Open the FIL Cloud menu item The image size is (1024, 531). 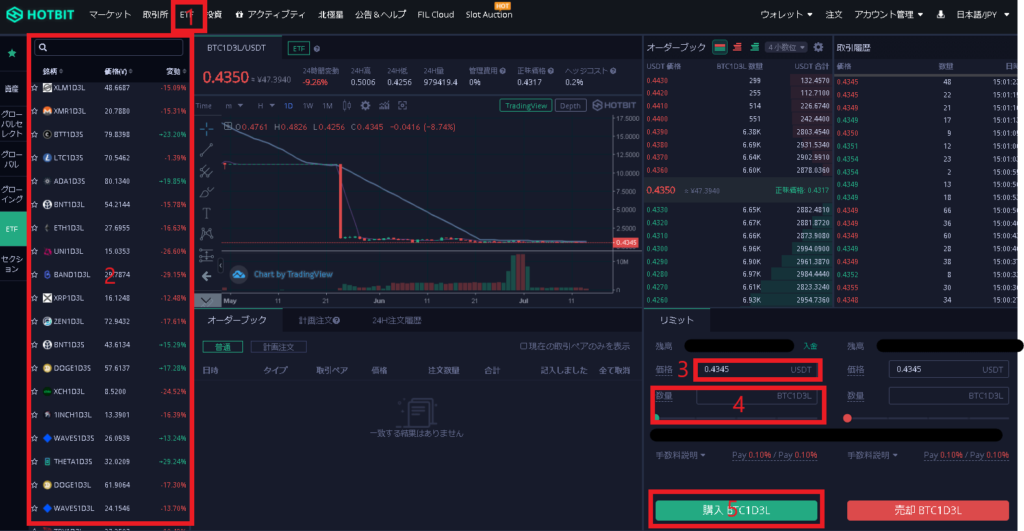tap(436, 14)
